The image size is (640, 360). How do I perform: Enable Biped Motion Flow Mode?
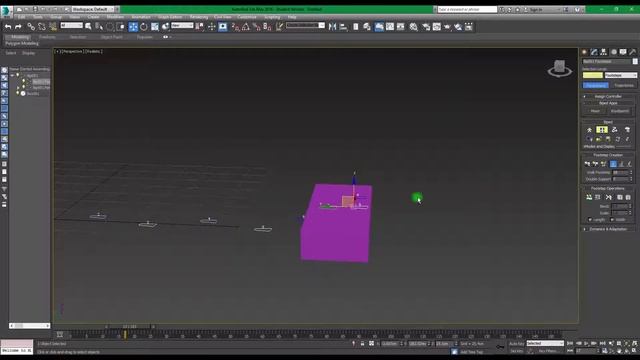615,130
